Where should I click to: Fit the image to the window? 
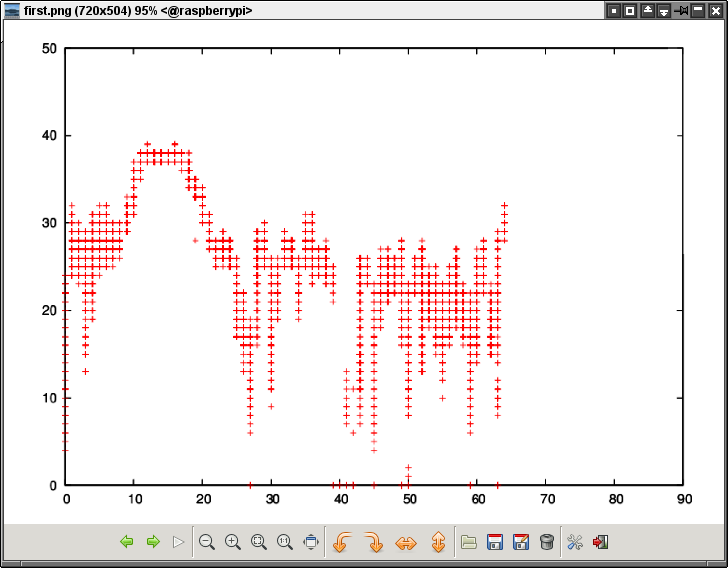click(259, 542)
